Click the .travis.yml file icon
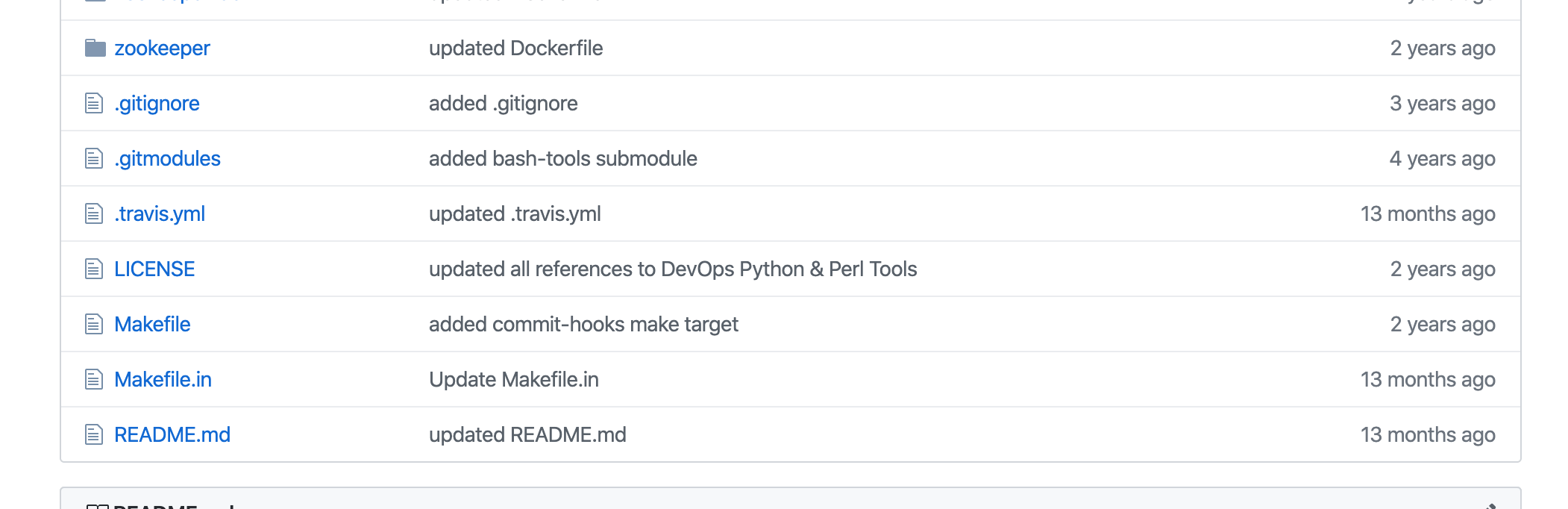 tap(93, 213)
